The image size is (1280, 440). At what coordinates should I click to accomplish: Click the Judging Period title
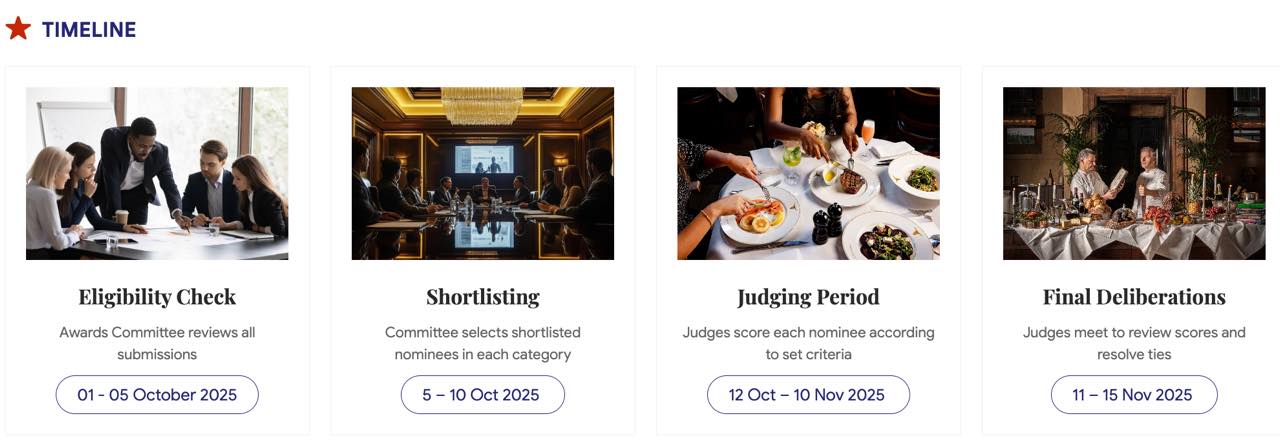[809, 297]
